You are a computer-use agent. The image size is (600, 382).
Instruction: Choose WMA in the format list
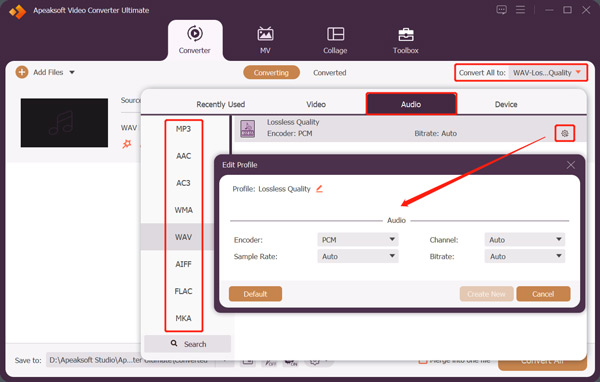coord(183,210)
